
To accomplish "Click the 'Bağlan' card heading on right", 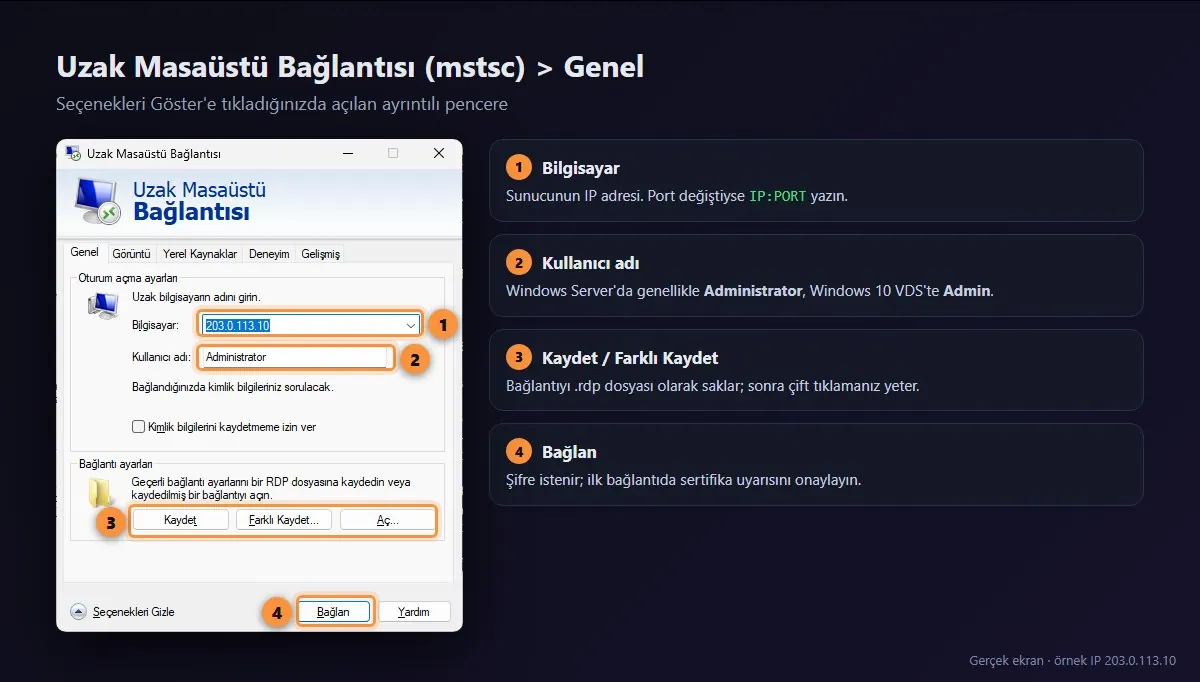I will coord(569,452).
